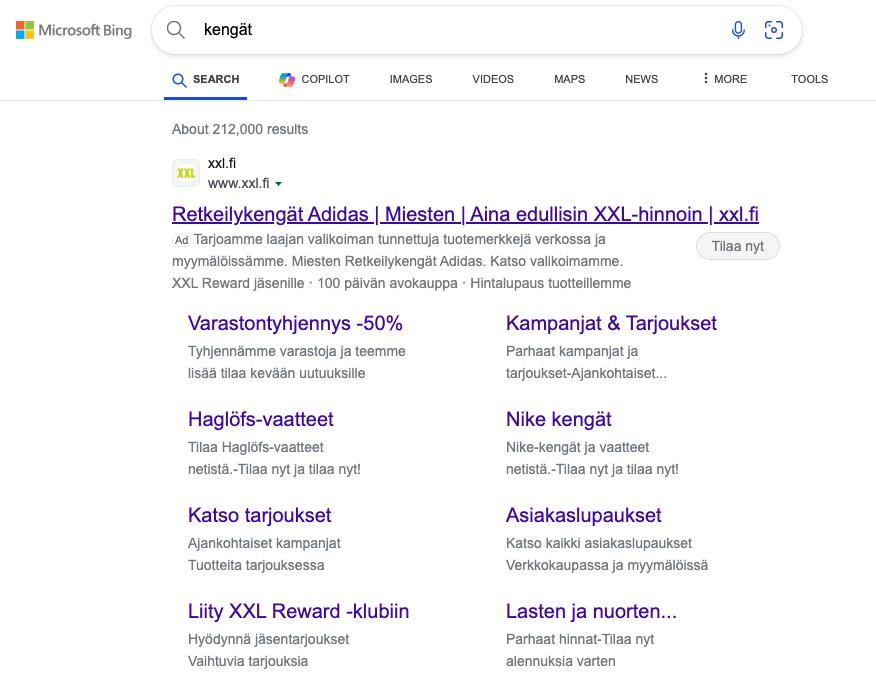Click the Hyödynnä jäsentarjoukset text
Screen dimensions: 876x695
click(x=268, y=640)
